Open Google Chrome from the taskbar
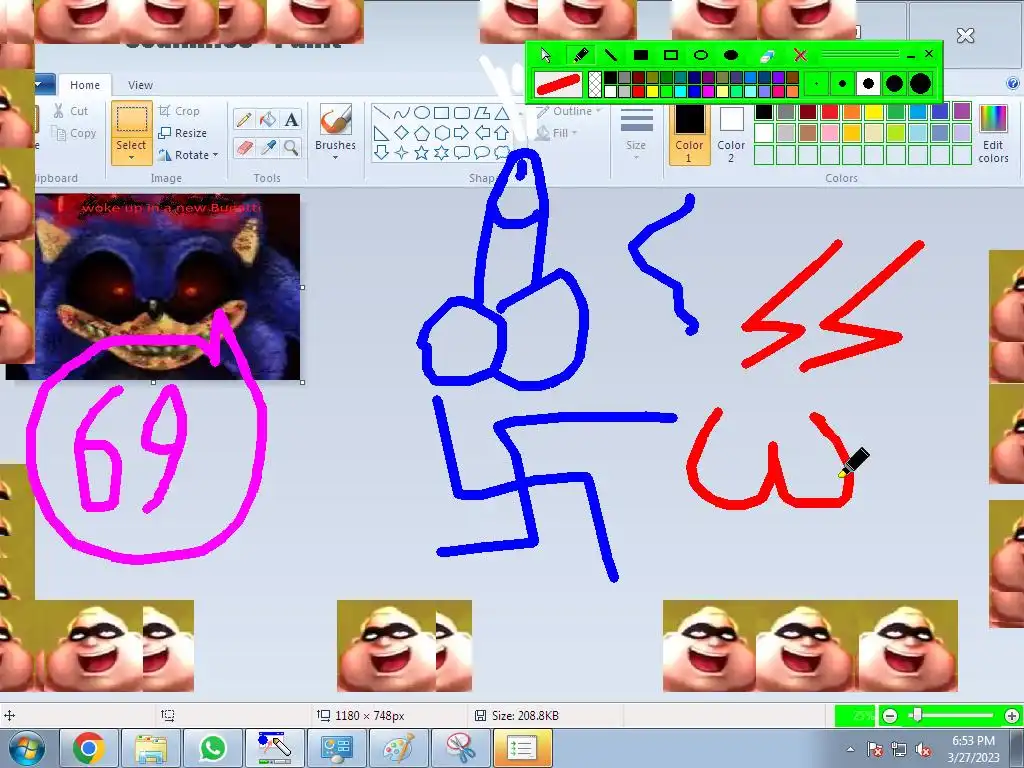The image size is (1024, 768). tap(89, 748)
